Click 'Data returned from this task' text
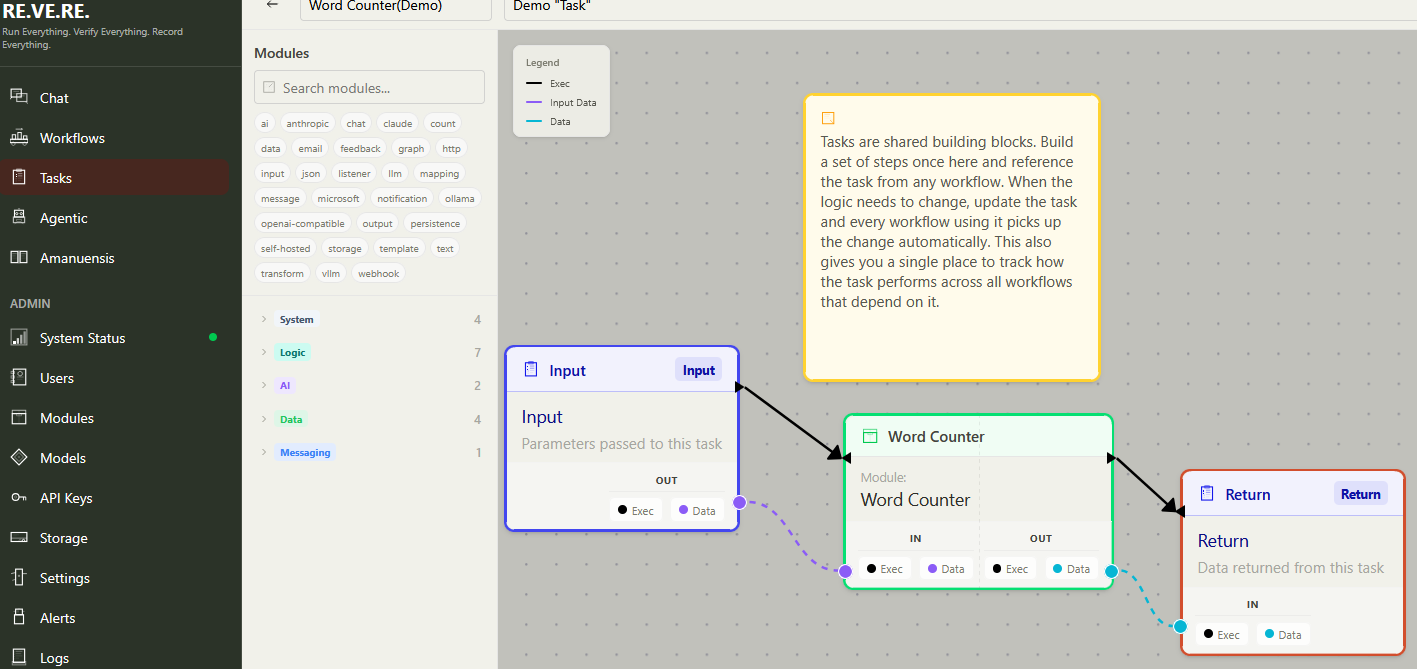Viewport: 1417px width, 669px height. click(x=1291, y=567)
